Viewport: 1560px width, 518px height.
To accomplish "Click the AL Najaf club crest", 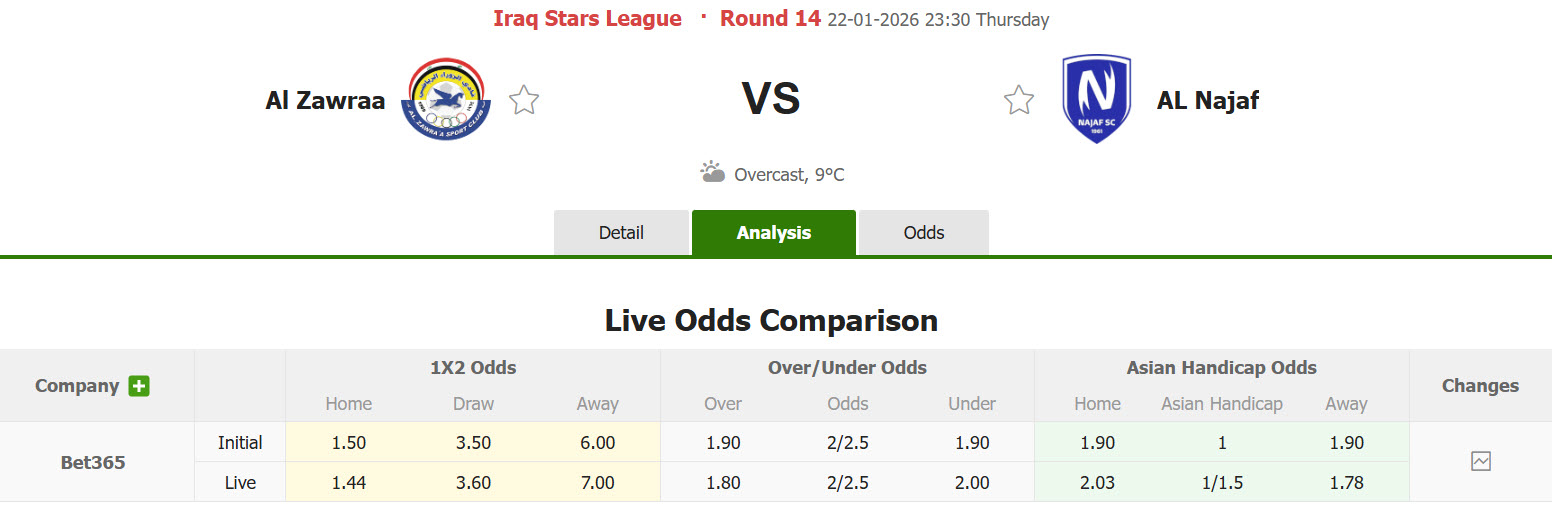I will coord(1097,98).
